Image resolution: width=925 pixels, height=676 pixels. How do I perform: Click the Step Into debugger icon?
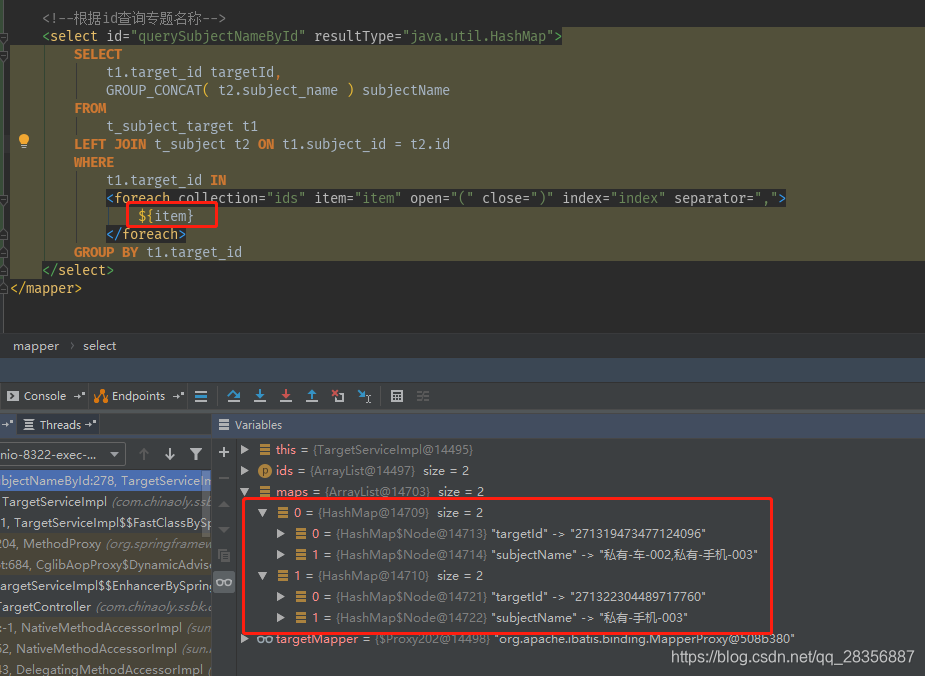[x=260, y=396]
